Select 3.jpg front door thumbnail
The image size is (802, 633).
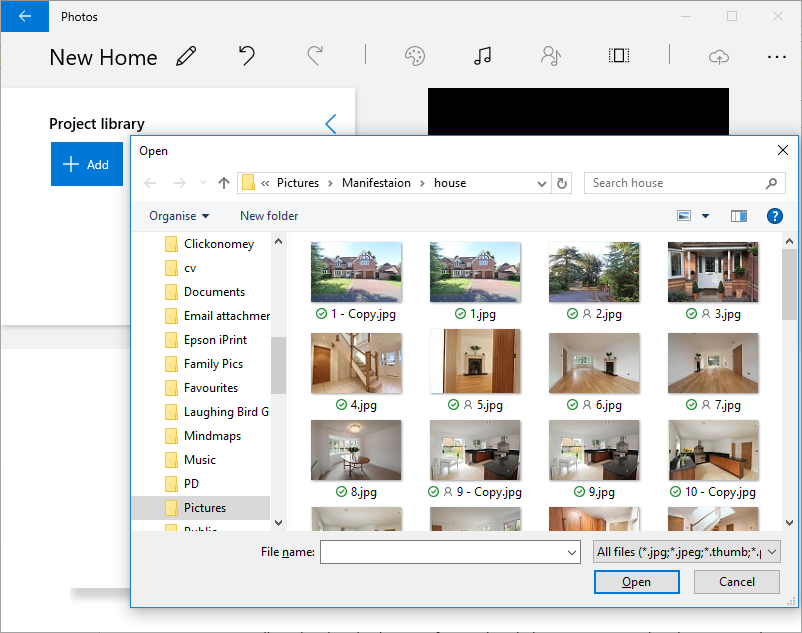click(x=713, y=272)
